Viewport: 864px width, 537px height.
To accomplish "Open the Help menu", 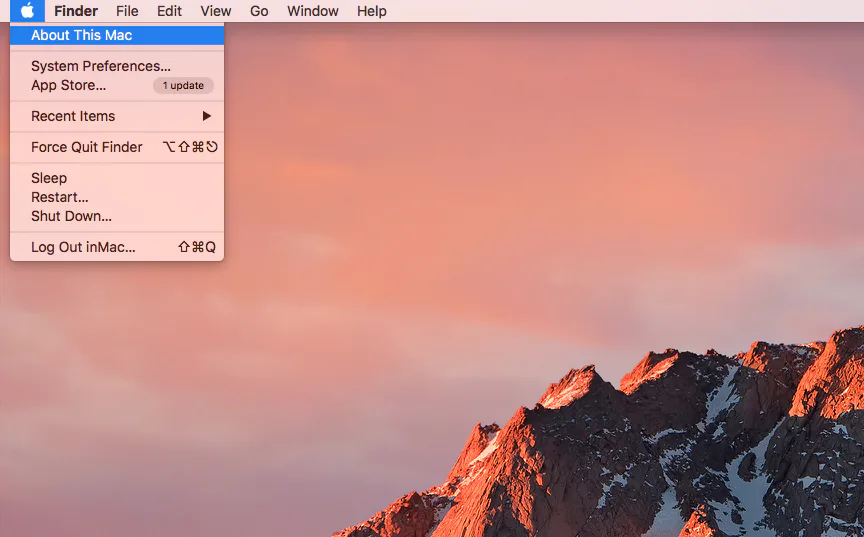I will tap(371, 11).
